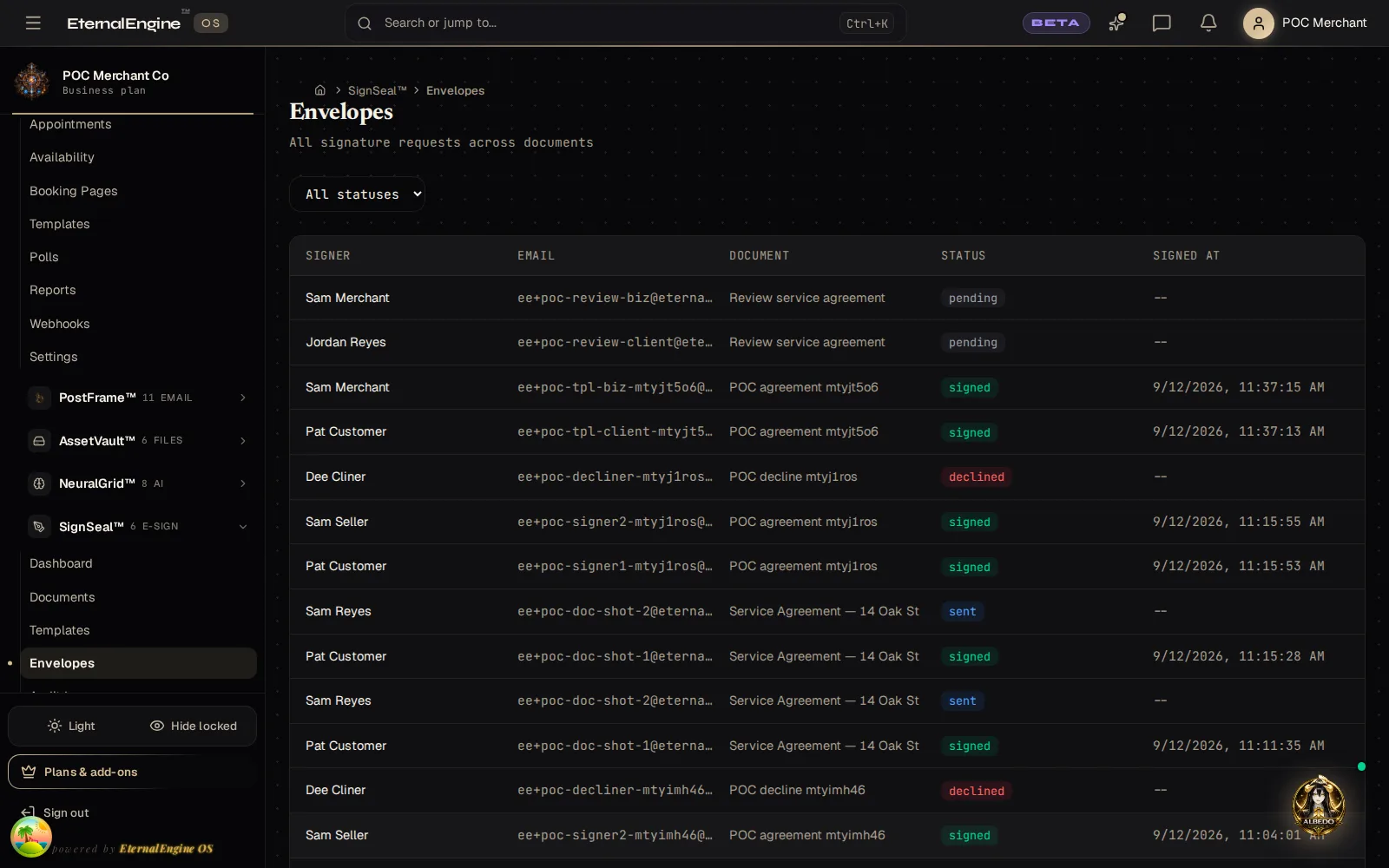Open the AI sparkle assistant icon
This screenshot has width=1389, height=868.
[1116, 23]
